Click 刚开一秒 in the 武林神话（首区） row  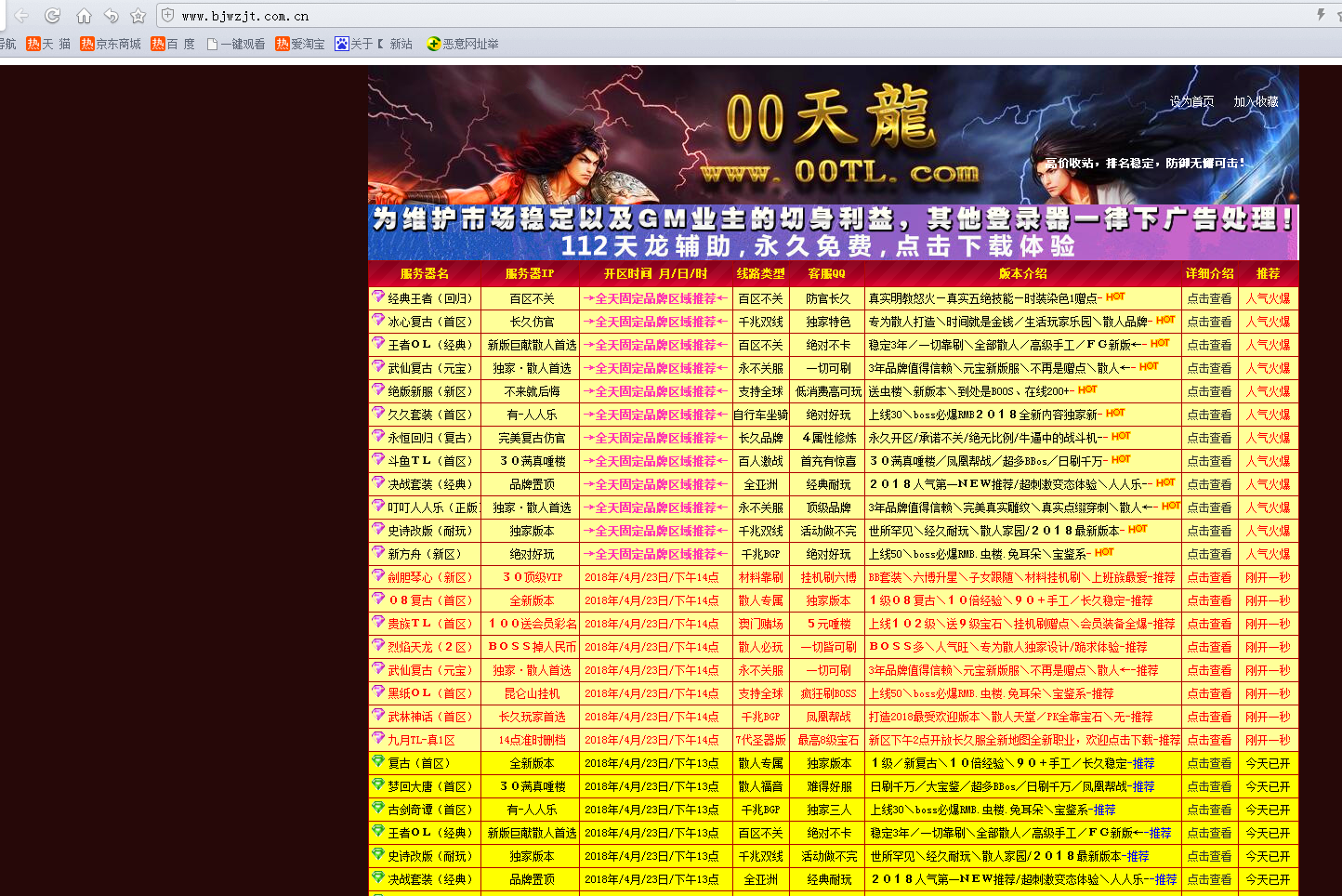click(x=1268, y=717)
